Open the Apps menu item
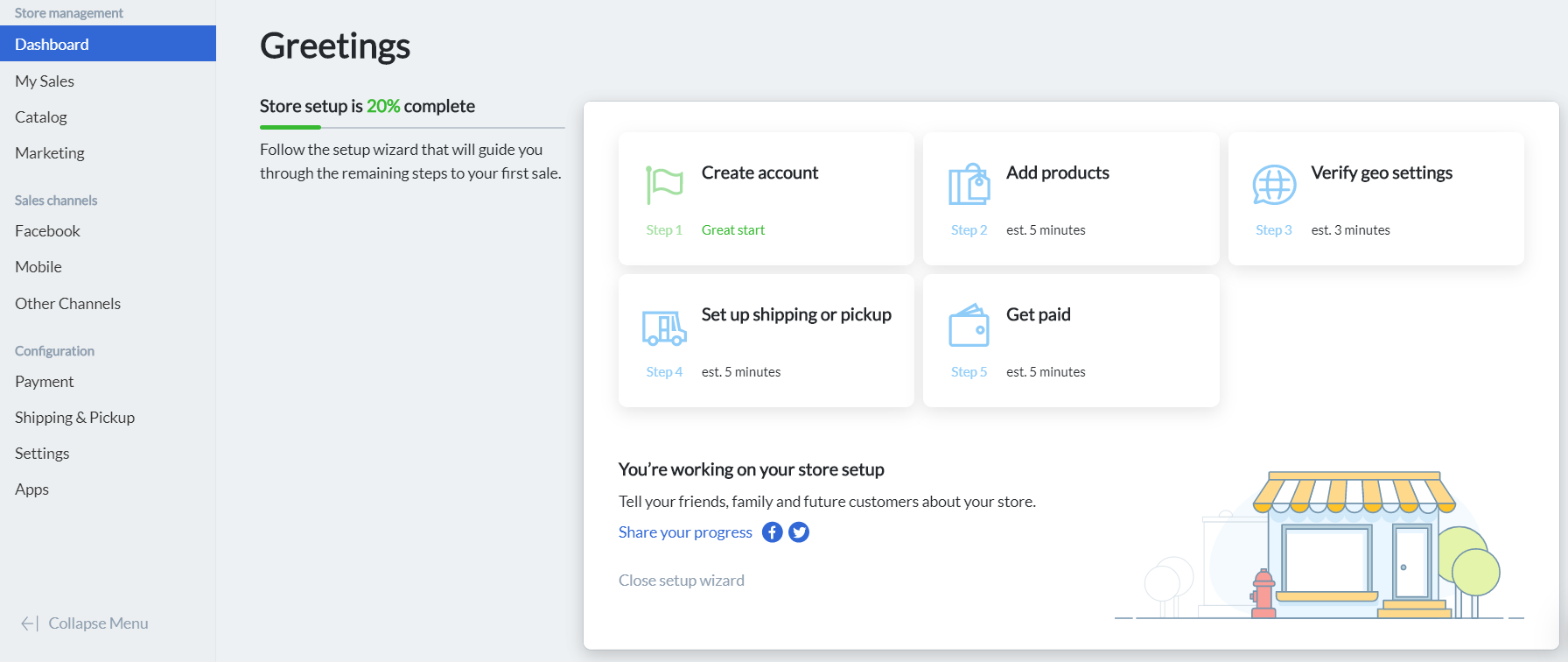1568x662 pixels. point(31,489)
